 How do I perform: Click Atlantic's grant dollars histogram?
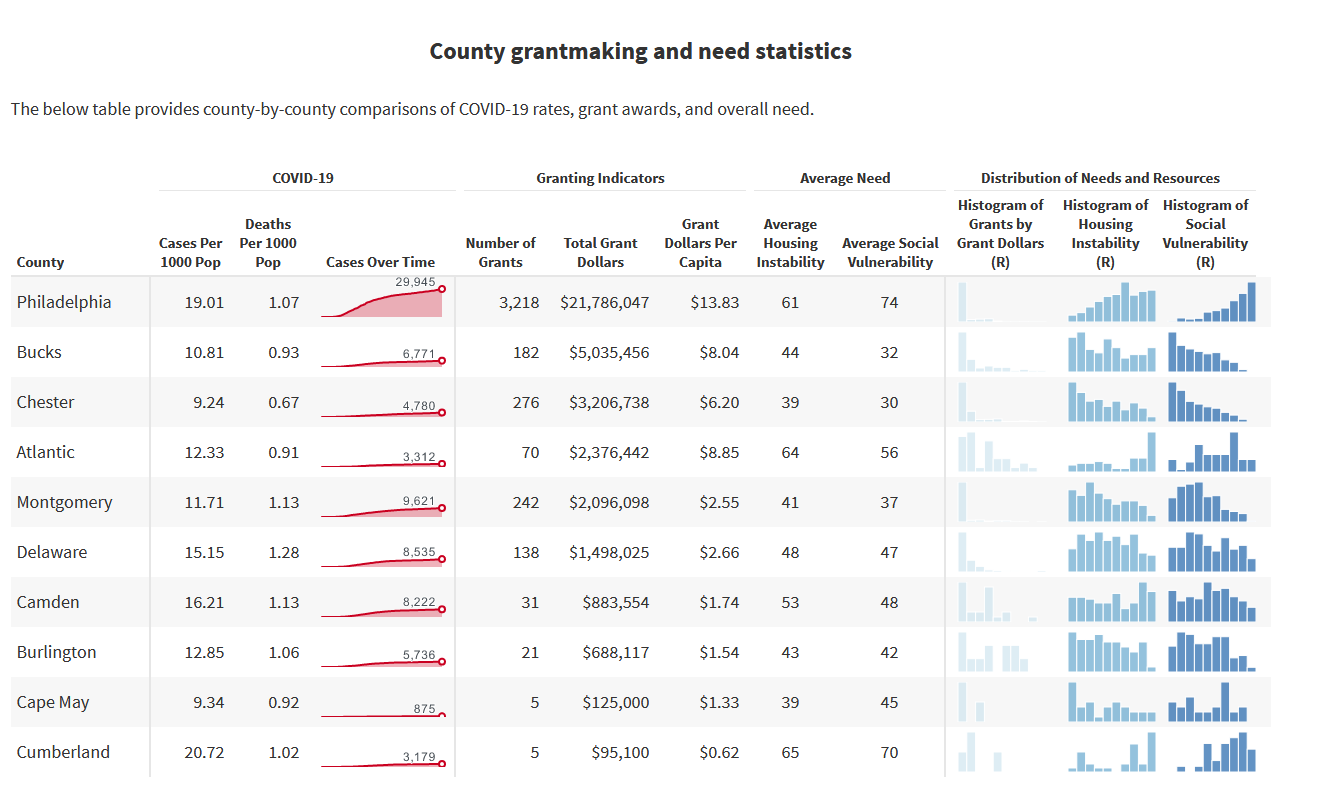point(997,451)
